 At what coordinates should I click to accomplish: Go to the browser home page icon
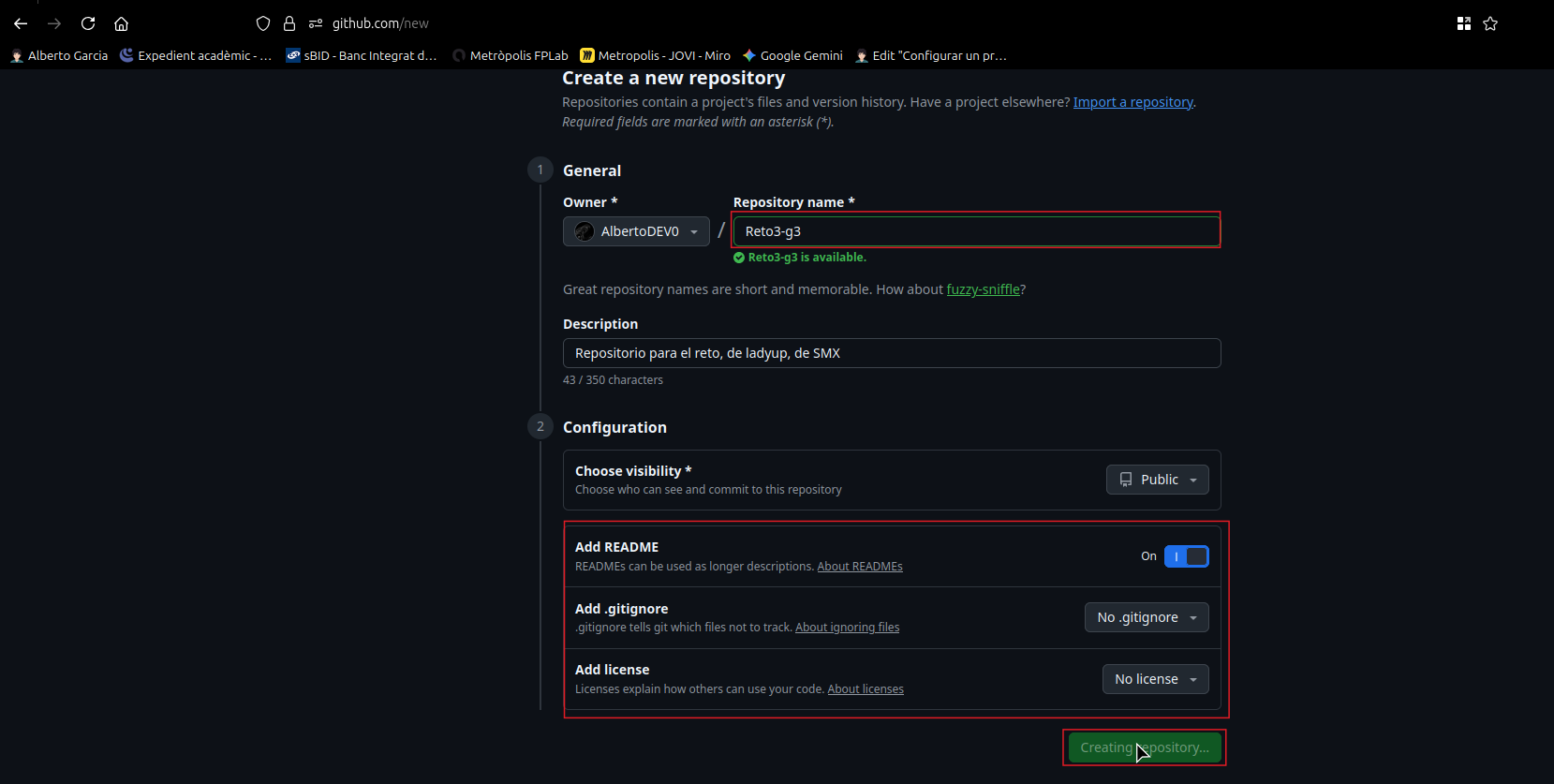point(121,23)
